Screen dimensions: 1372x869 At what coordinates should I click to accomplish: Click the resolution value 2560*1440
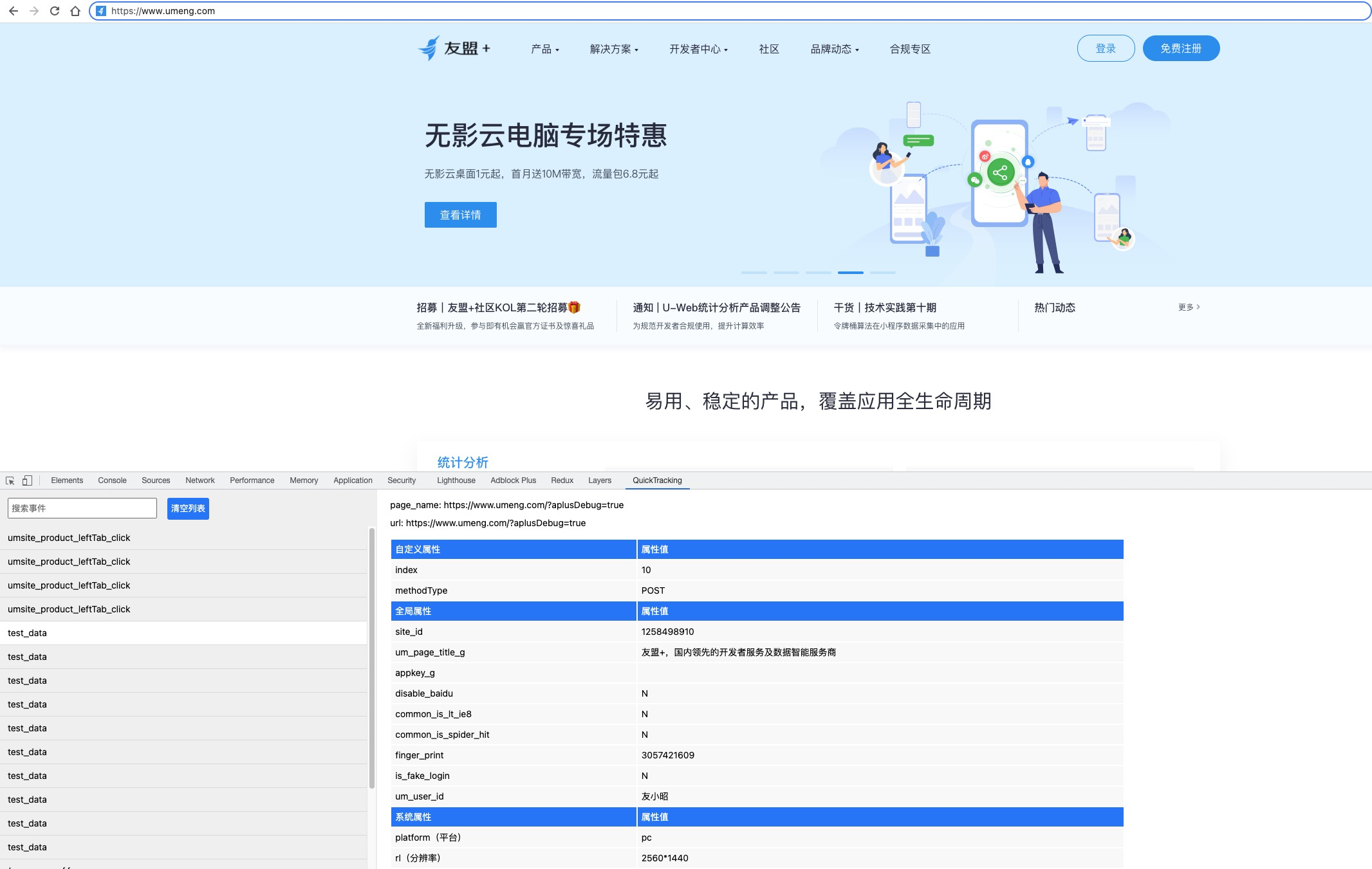tap(665, 858)
